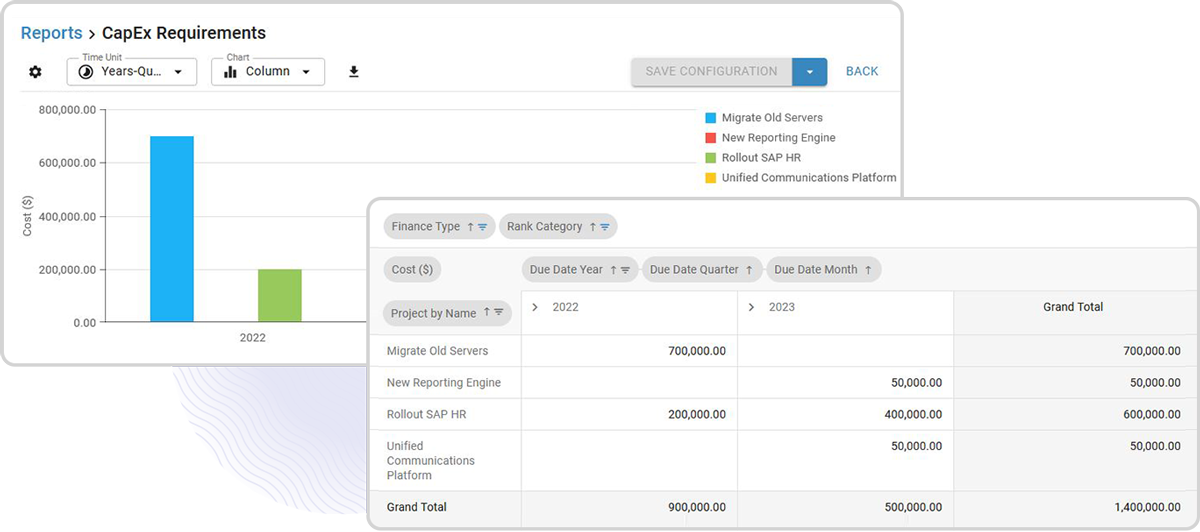Image resolution: width=1200 pixels, height=532 pixels.
Task: Select Unified Communications Platform row label
Action: click(431, 461)
